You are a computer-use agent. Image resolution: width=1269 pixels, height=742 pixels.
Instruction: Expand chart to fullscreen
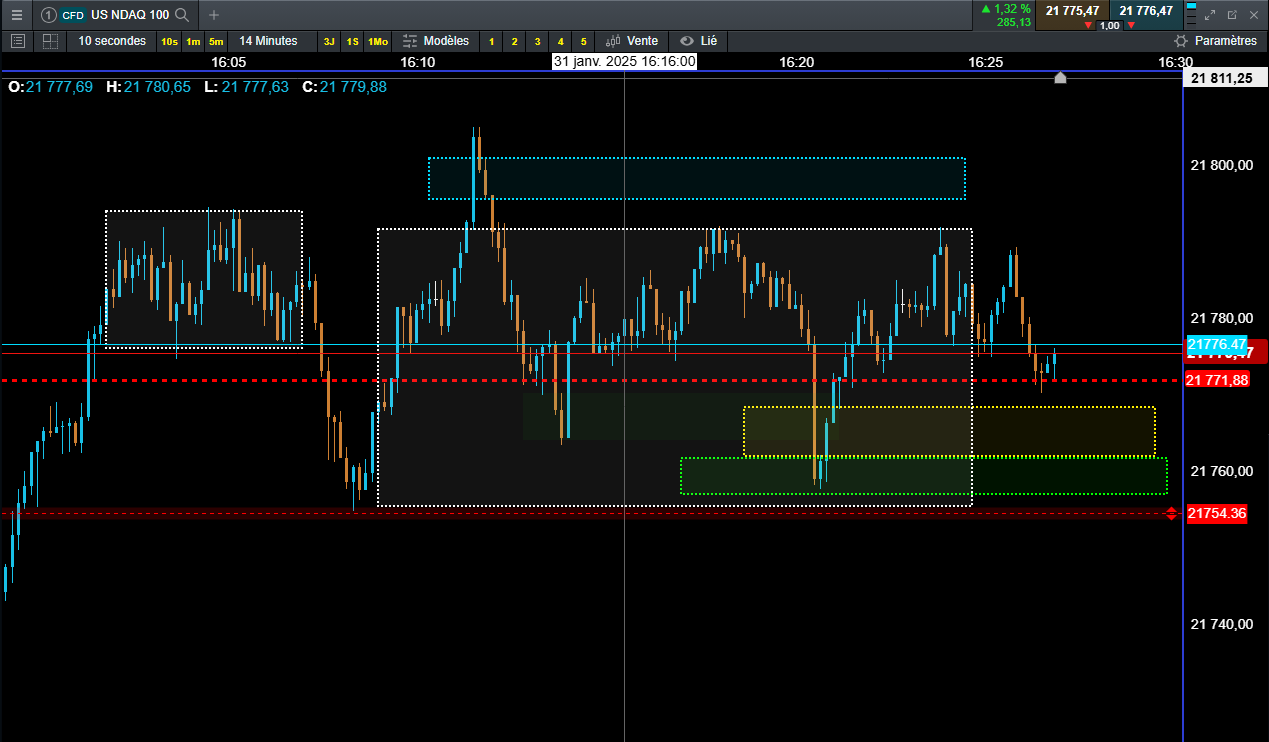pyautogui.click(x=1210, y=15)
